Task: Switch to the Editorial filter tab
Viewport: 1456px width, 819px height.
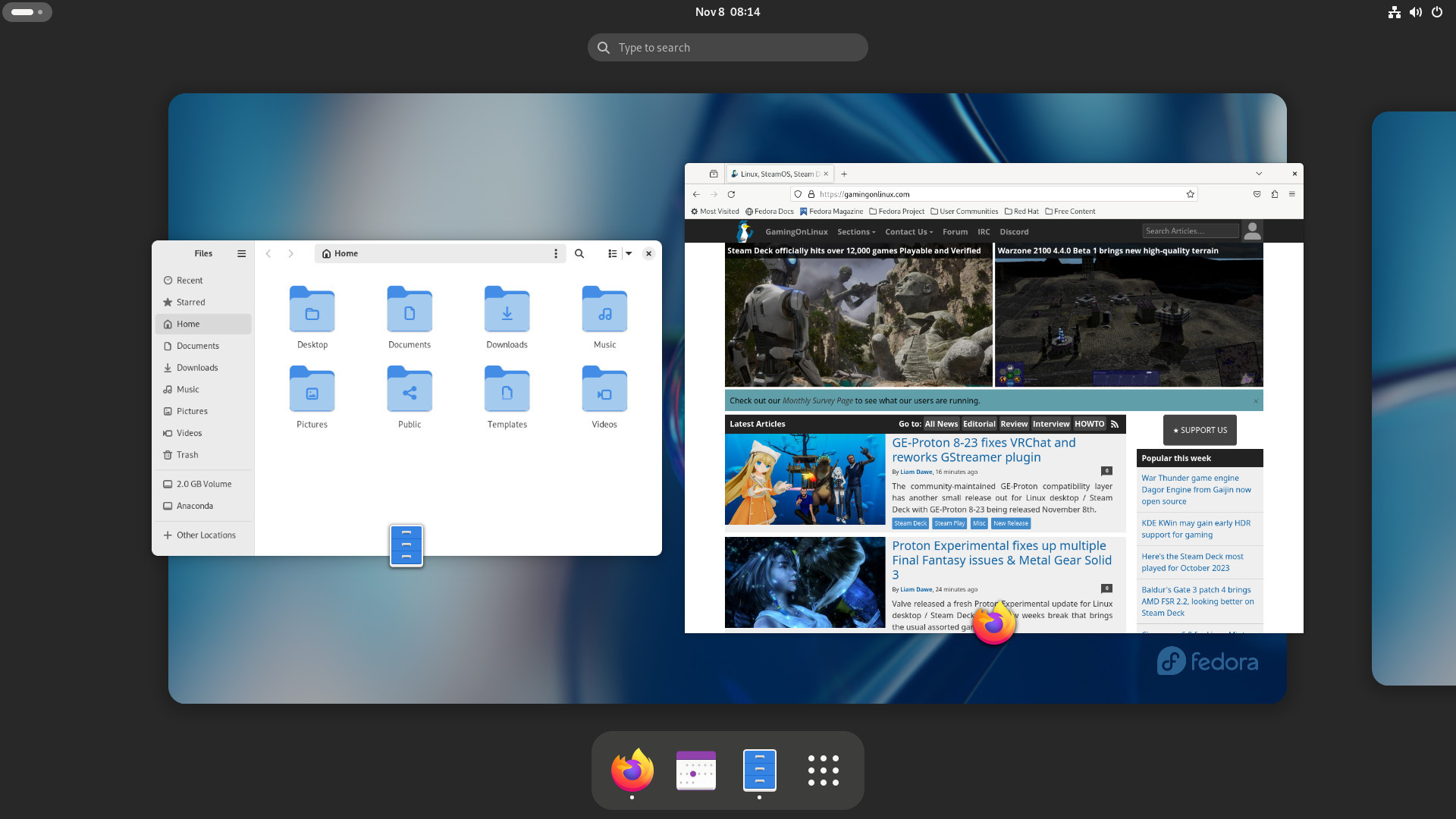Action: (978, 424)
